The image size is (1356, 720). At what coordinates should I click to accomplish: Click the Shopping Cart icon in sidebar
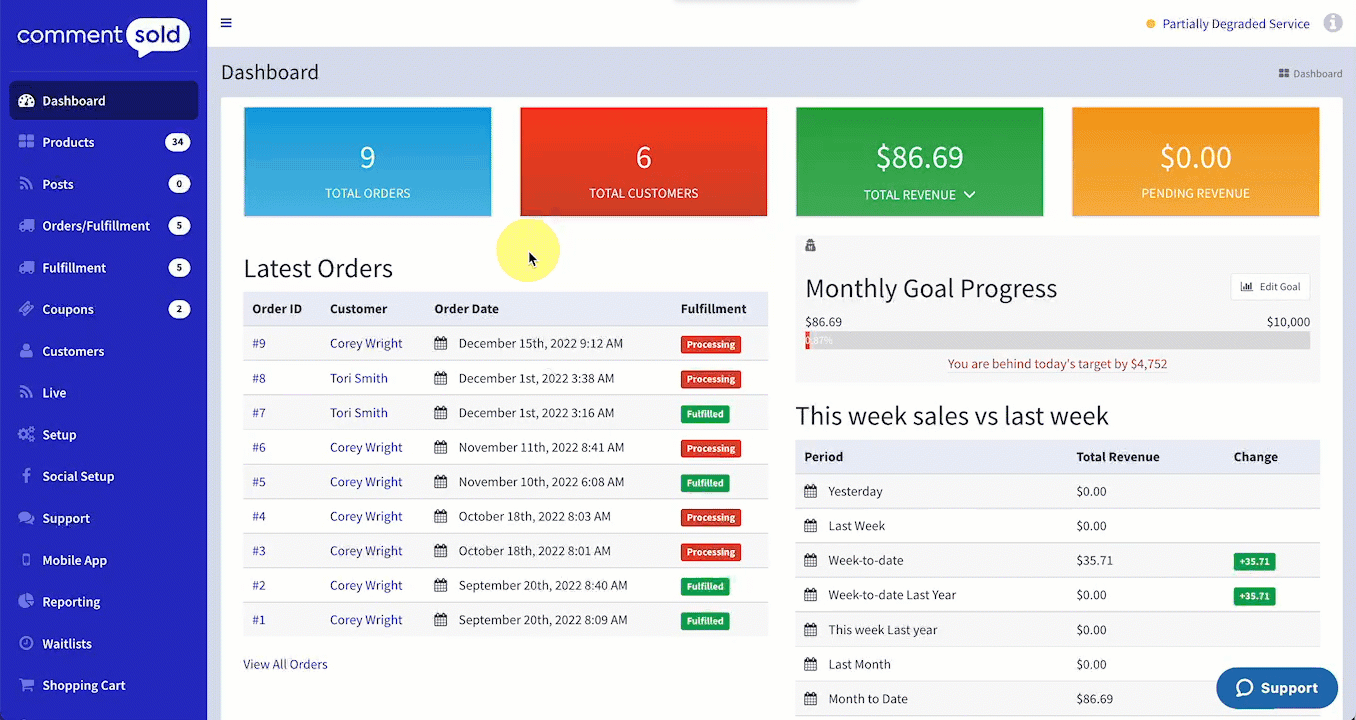[x=26, y=685]
